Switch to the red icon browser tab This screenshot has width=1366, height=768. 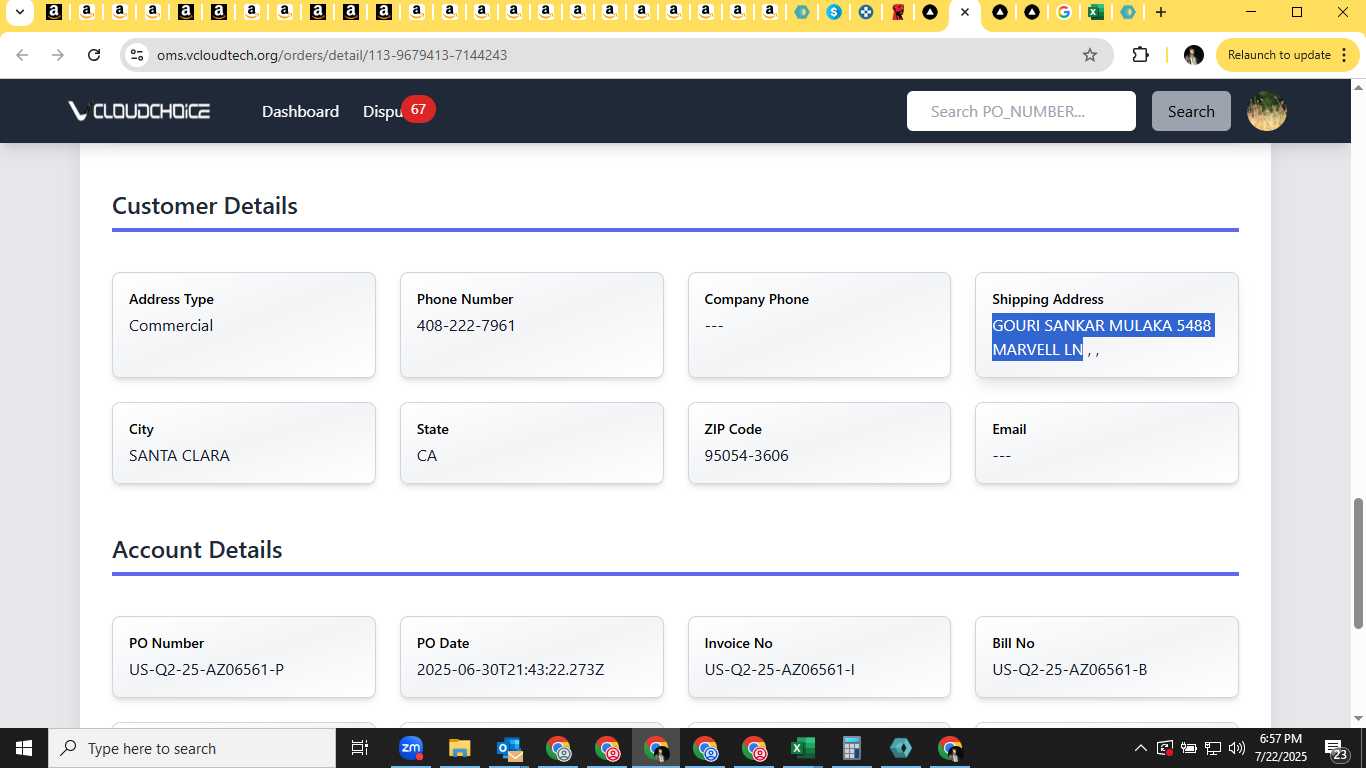[x=898, y=12]
